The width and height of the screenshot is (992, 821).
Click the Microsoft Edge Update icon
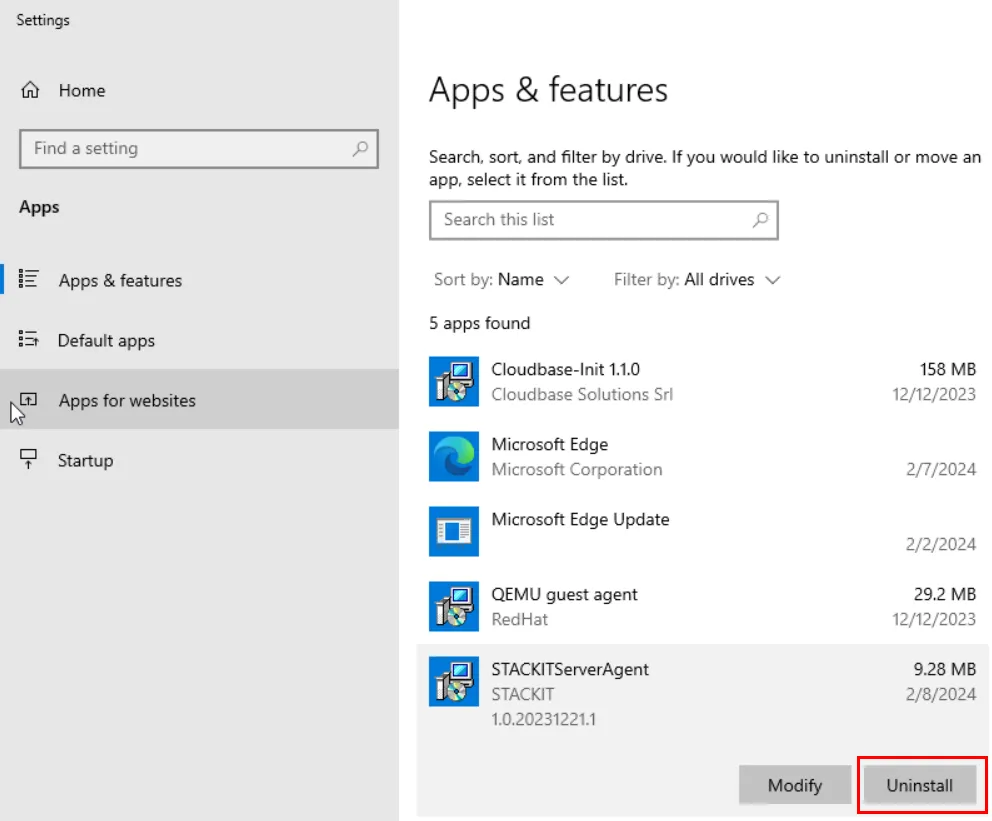(x=454, y=531)
